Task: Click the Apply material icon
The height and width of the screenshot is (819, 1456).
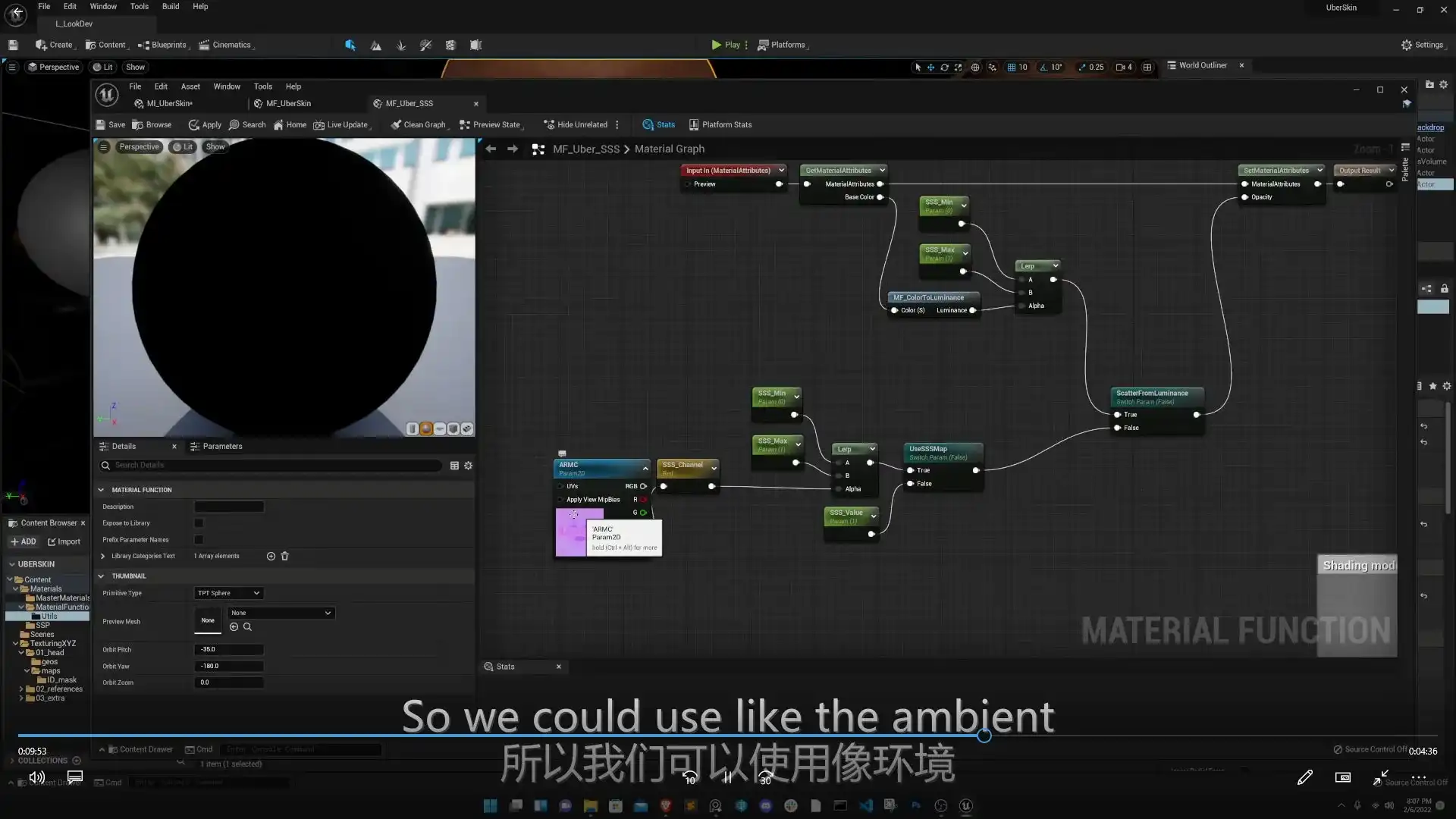Action: click(194, 125)
